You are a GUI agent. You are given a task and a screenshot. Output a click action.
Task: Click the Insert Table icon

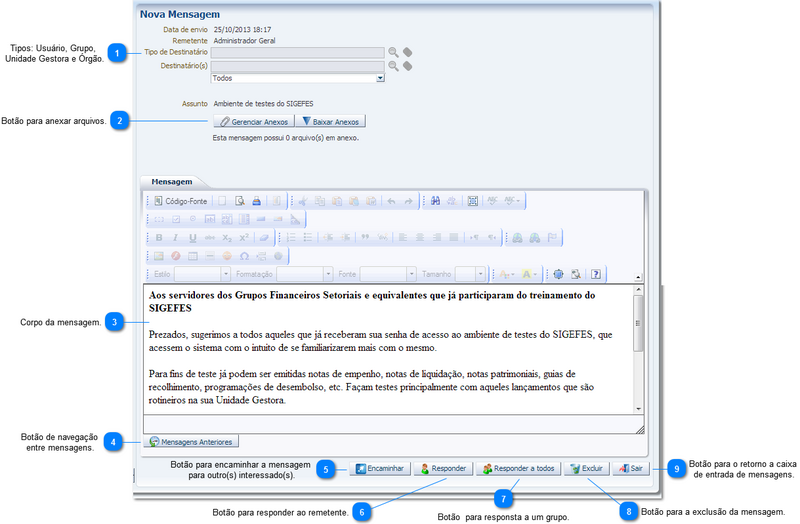click(x=192, y=256)
